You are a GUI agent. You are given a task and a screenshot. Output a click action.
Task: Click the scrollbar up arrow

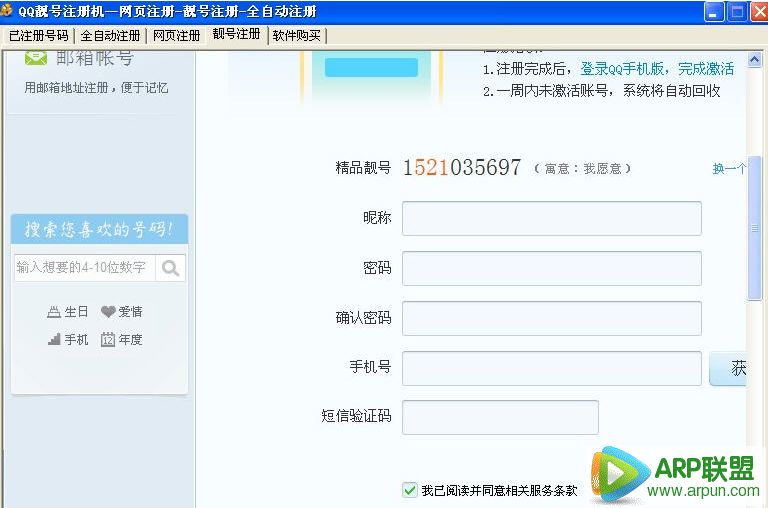click(x=754, y=59)
